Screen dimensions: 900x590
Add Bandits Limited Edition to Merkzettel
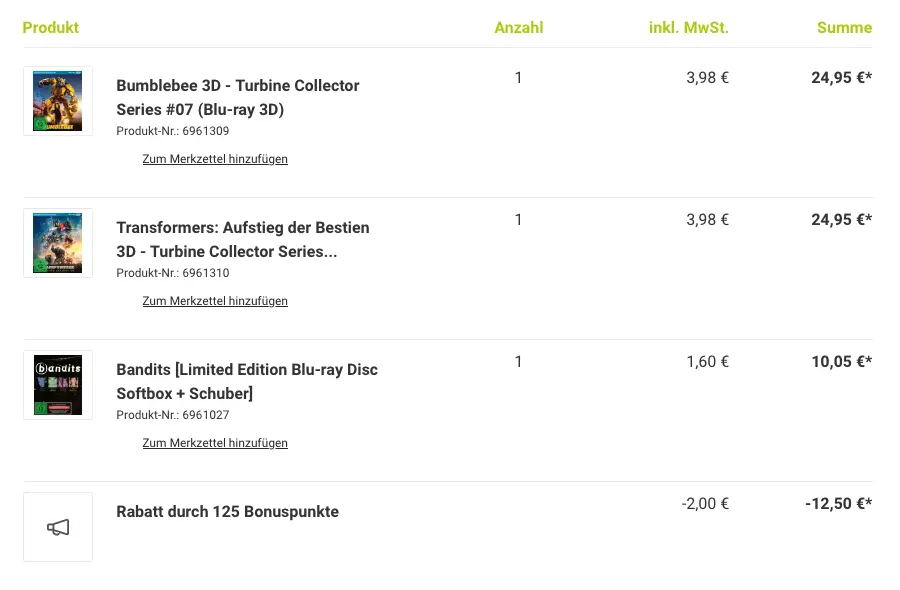pyautogui.click(x=215, y=443)
